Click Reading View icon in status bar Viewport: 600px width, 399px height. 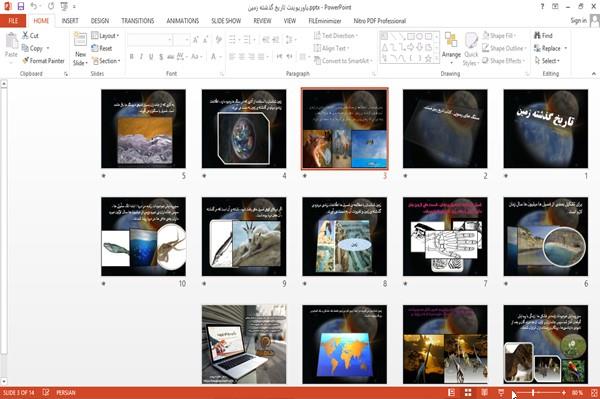pyautogui.click(x=484, y=392)
